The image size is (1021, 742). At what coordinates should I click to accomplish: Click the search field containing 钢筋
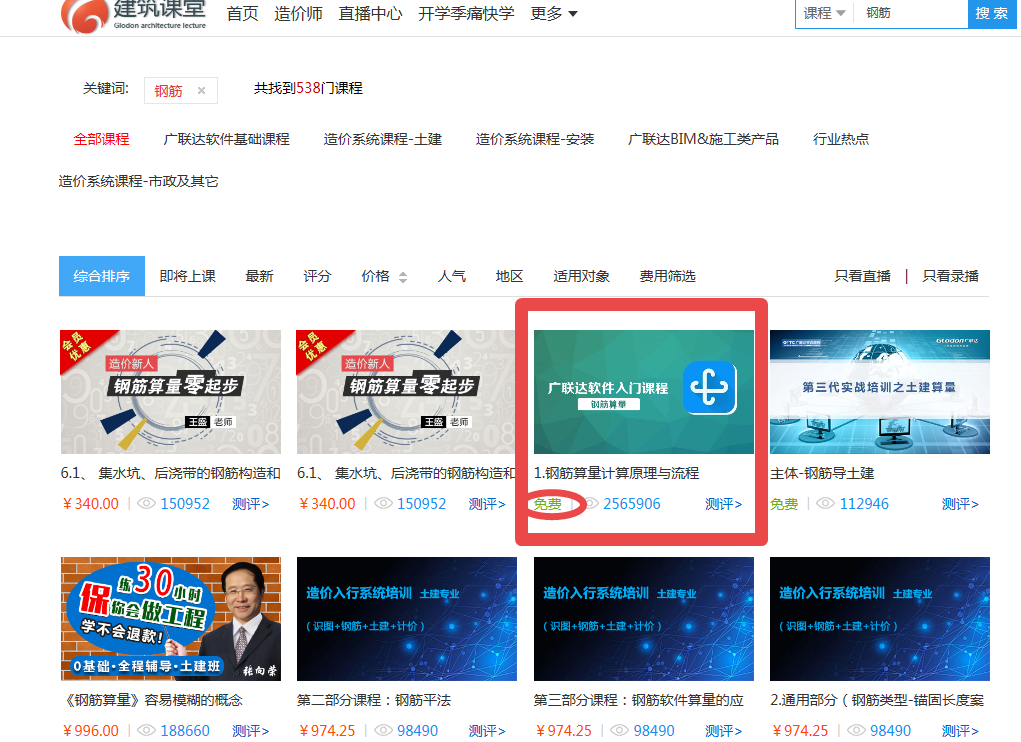[912, 13]
